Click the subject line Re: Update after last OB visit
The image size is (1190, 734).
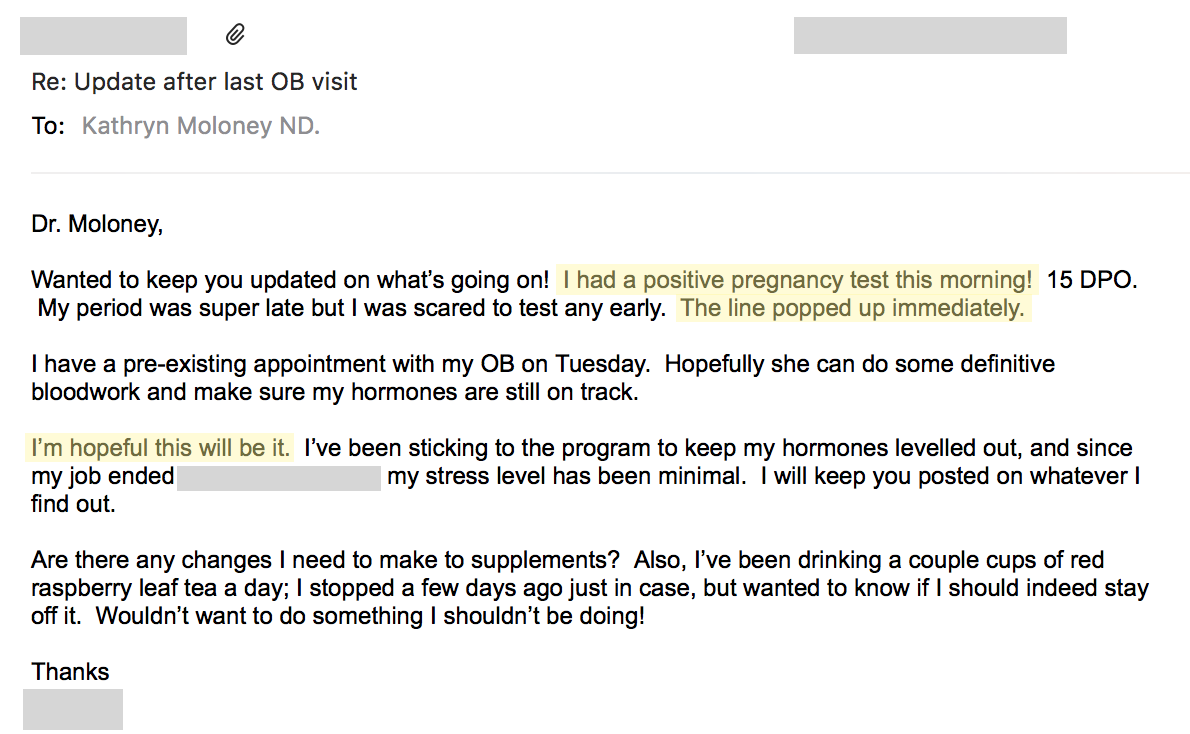tap(194, 82)
